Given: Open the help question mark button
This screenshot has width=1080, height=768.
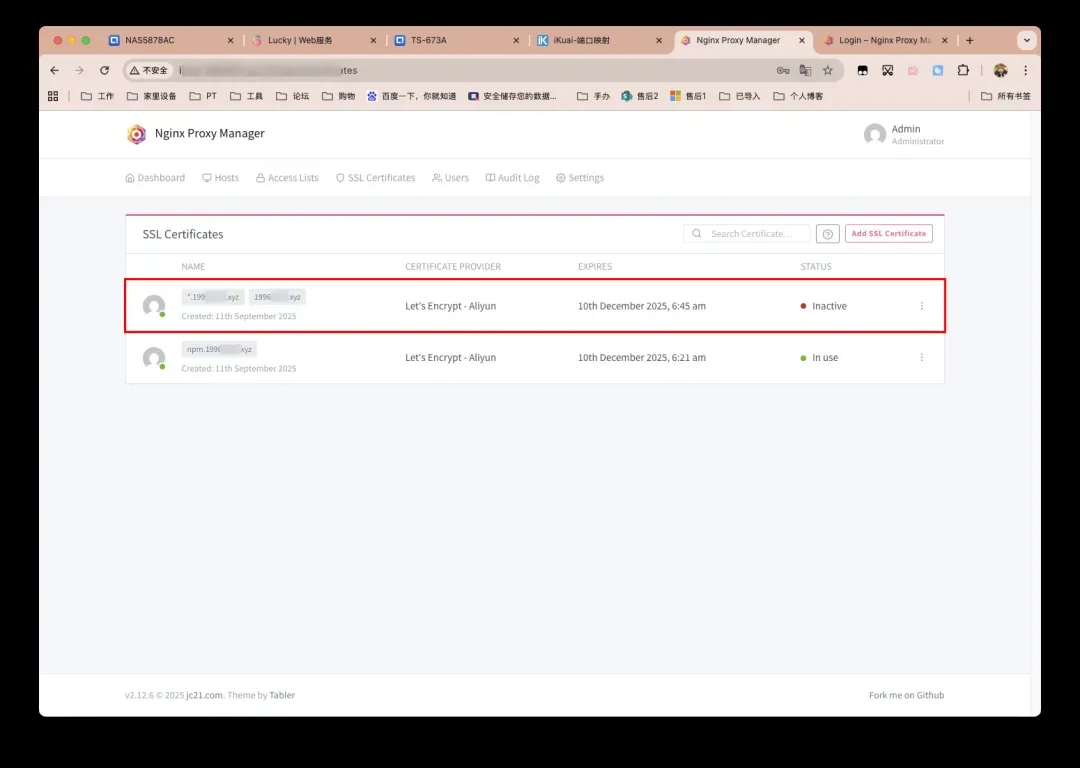Looking at the screenshot, I should coord(827,234).
